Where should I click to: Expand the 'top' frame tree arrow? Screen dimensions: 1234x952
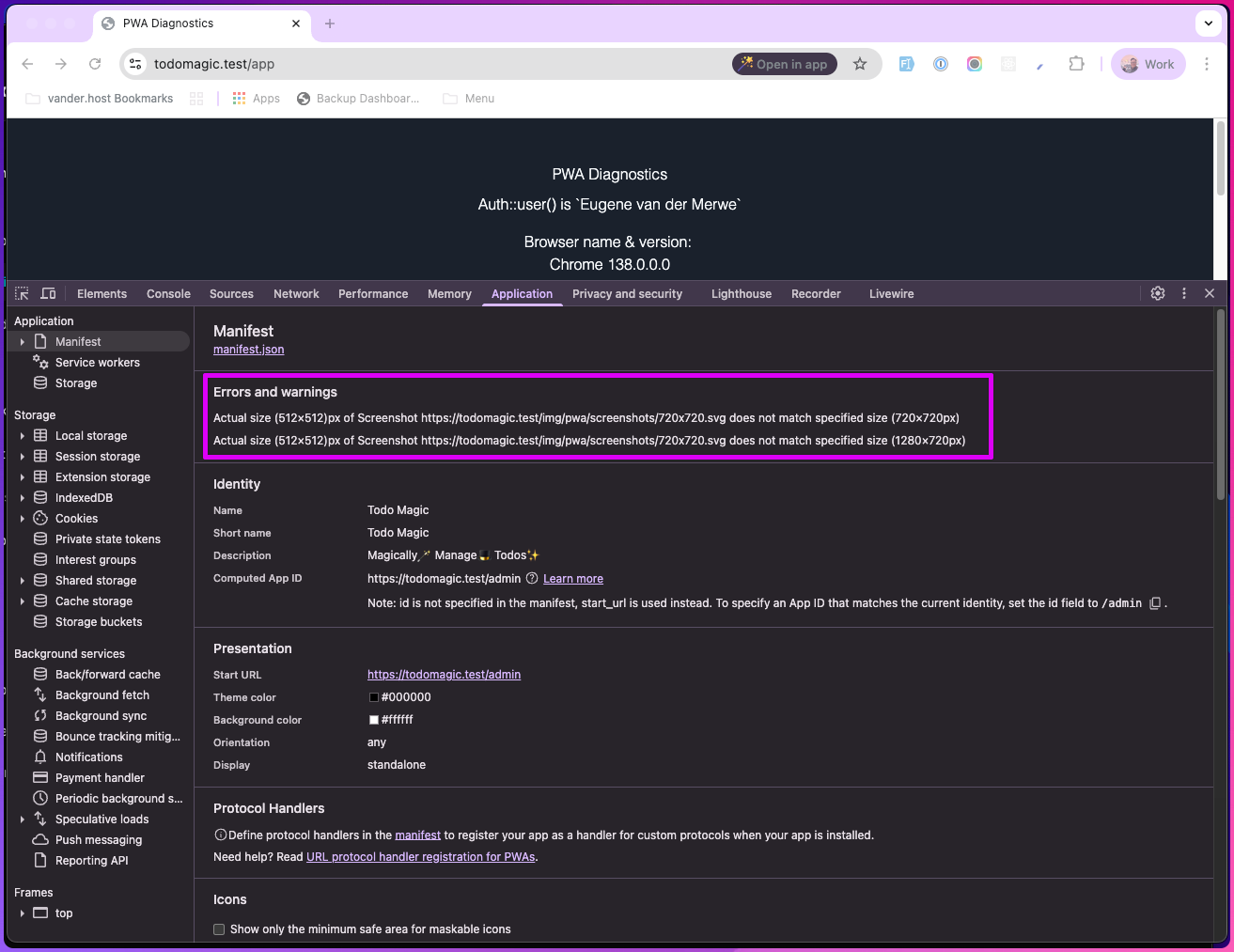point(22,913)
